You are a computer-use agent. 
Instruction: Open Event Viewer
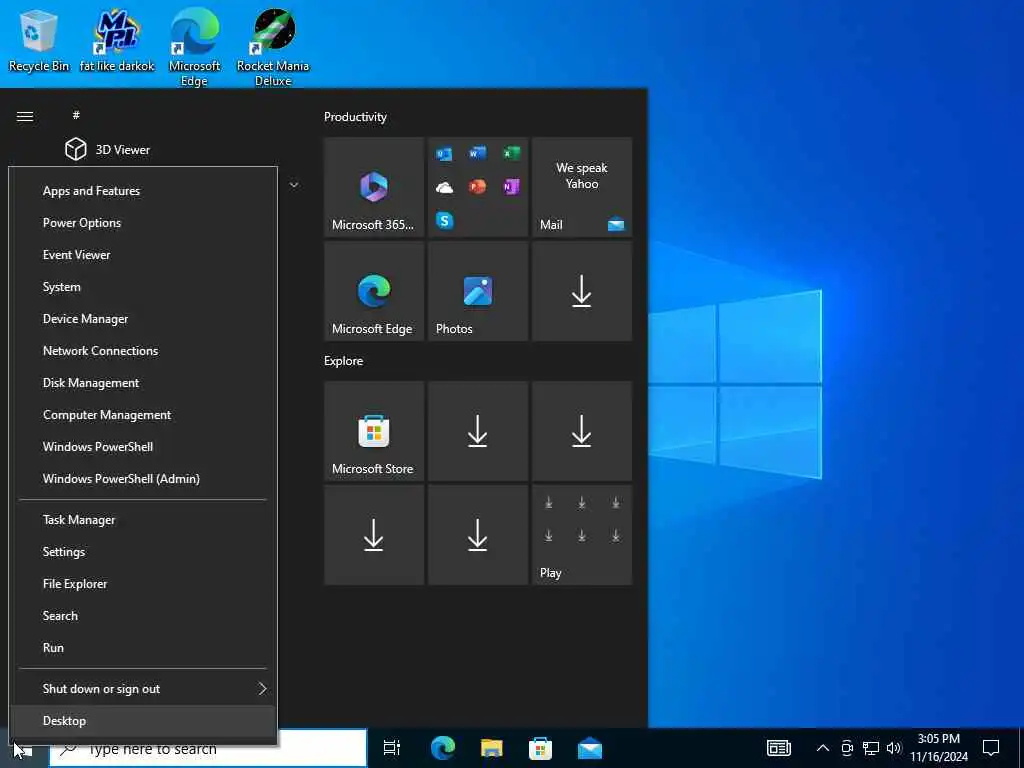click(x=143, y=255)
